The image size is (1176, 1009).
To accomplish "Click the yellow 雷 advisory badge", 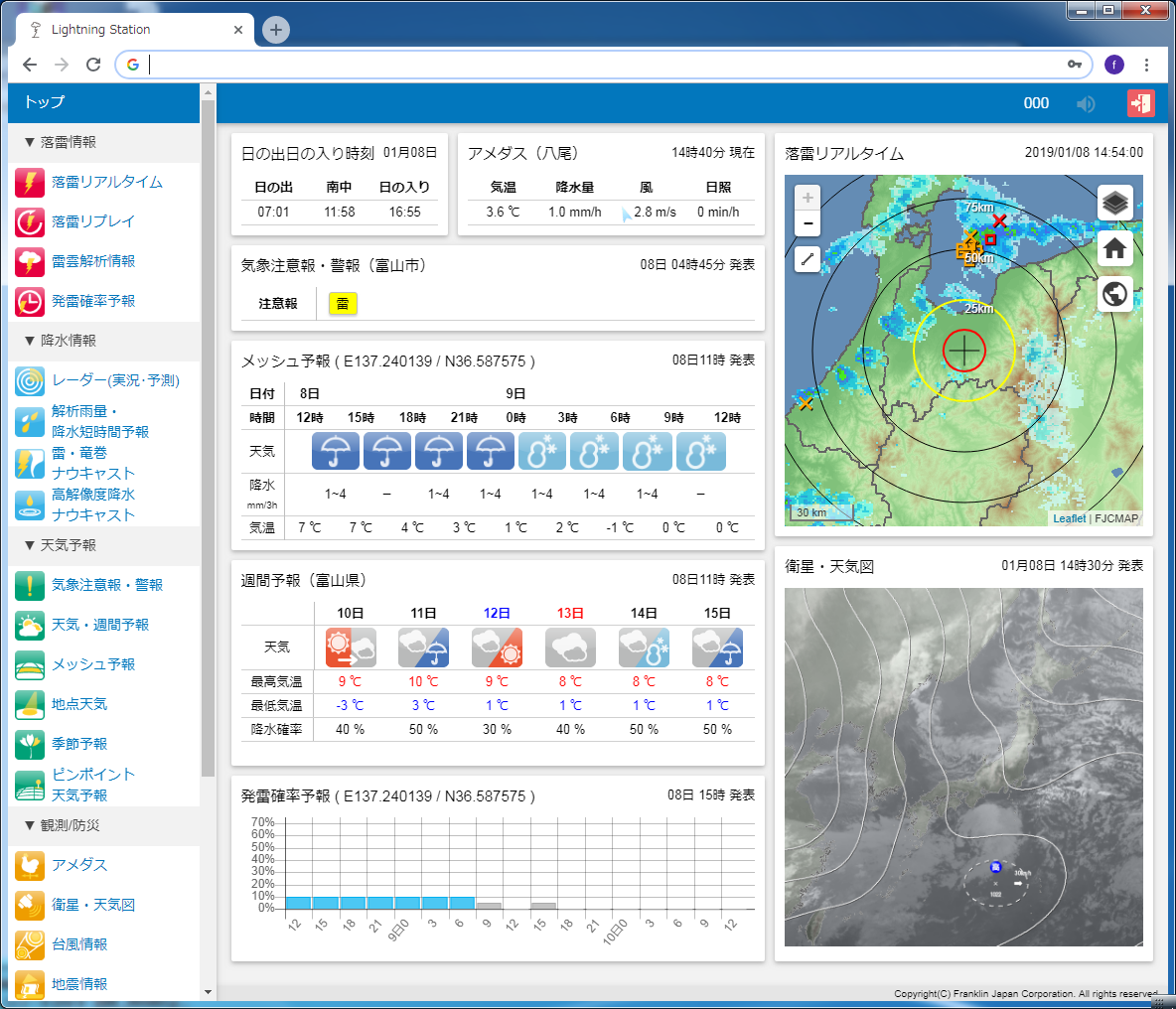I will click(x=343, y=304).
